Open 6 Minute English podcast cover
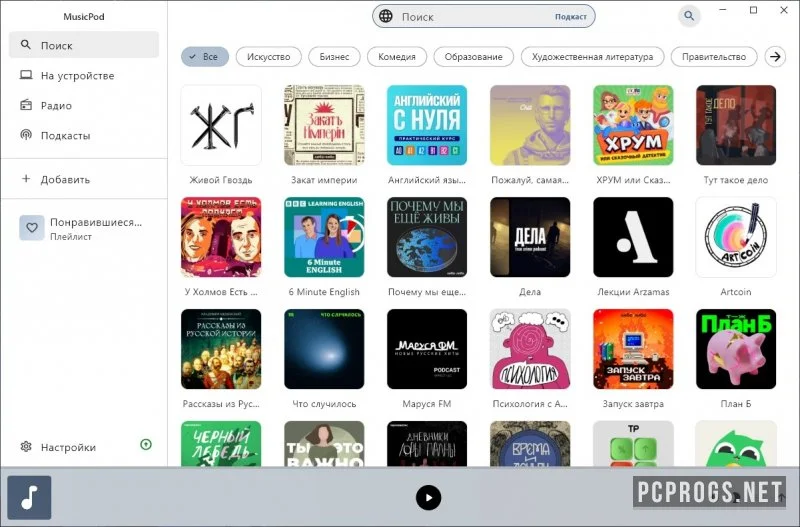This screenshot has height=527, width=800. [x=324, y=237]
